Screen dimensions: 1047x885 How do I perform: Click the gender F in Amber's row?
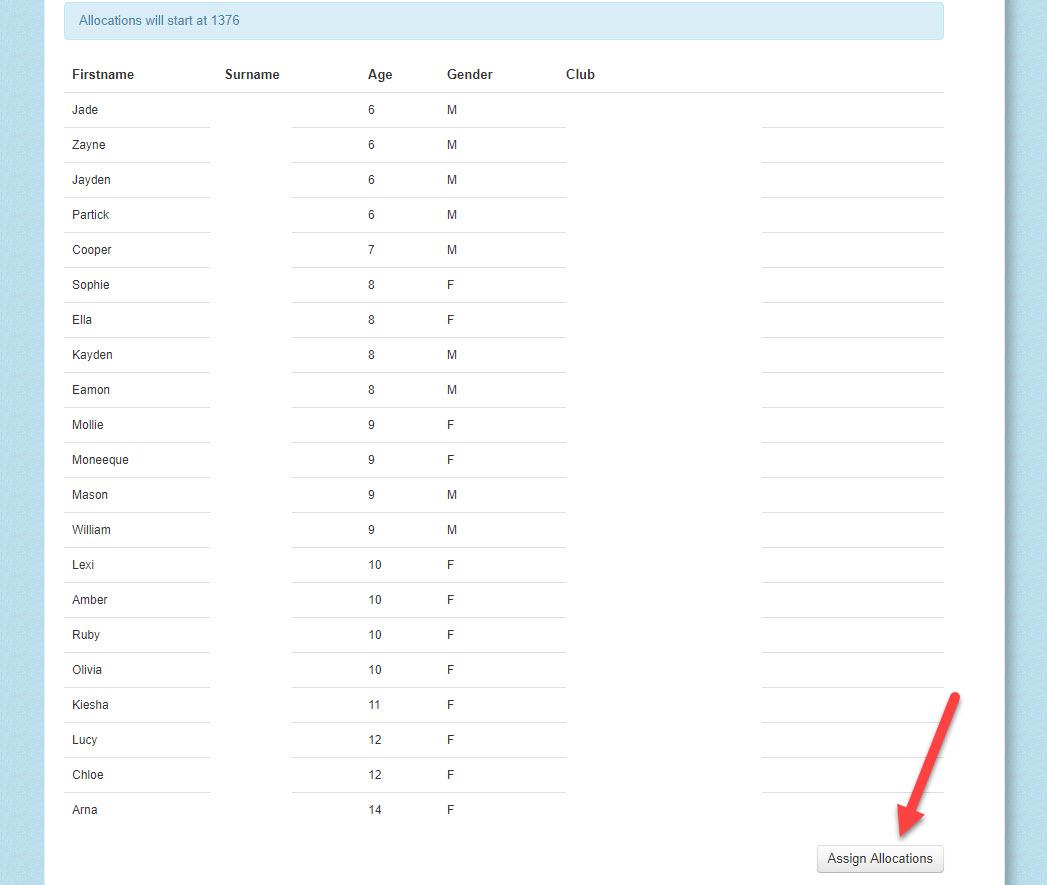click(451, 599)
